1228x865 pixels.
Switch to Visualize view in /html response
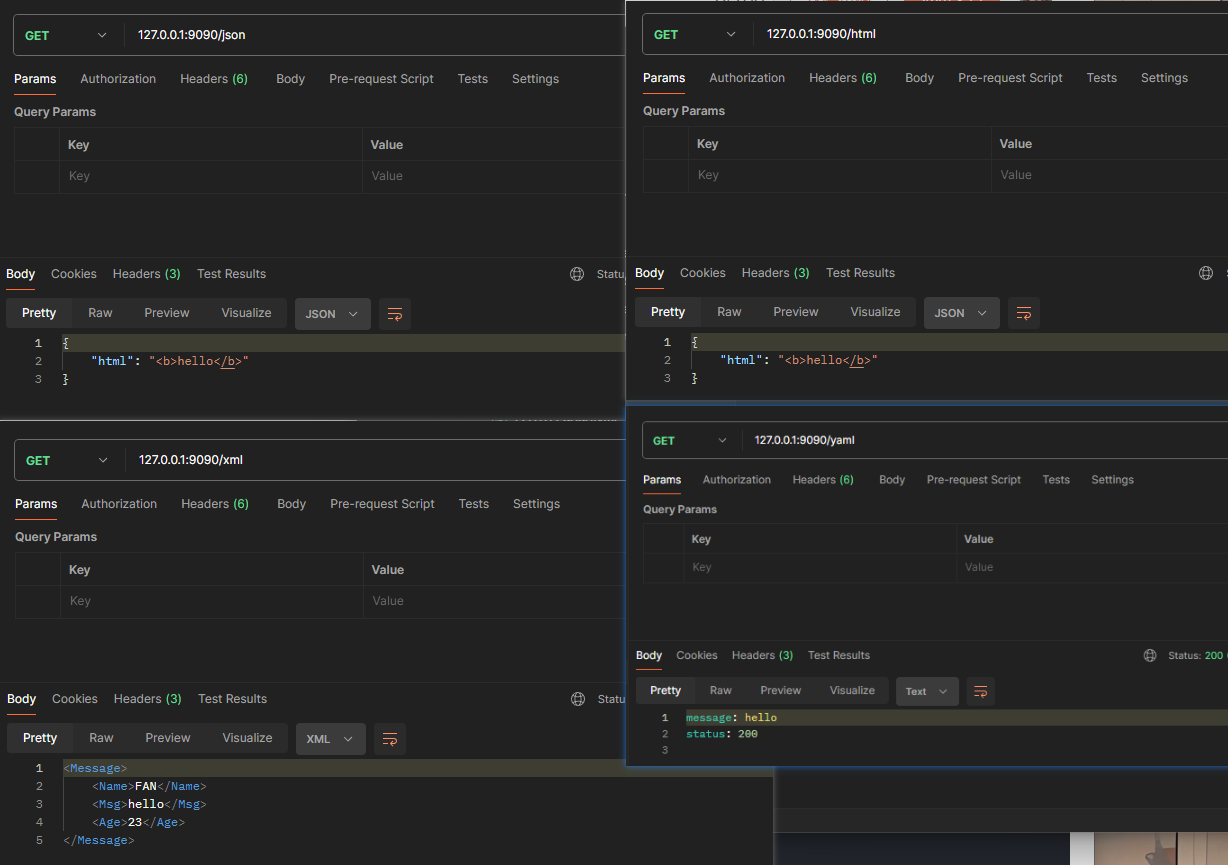[875, 312]
